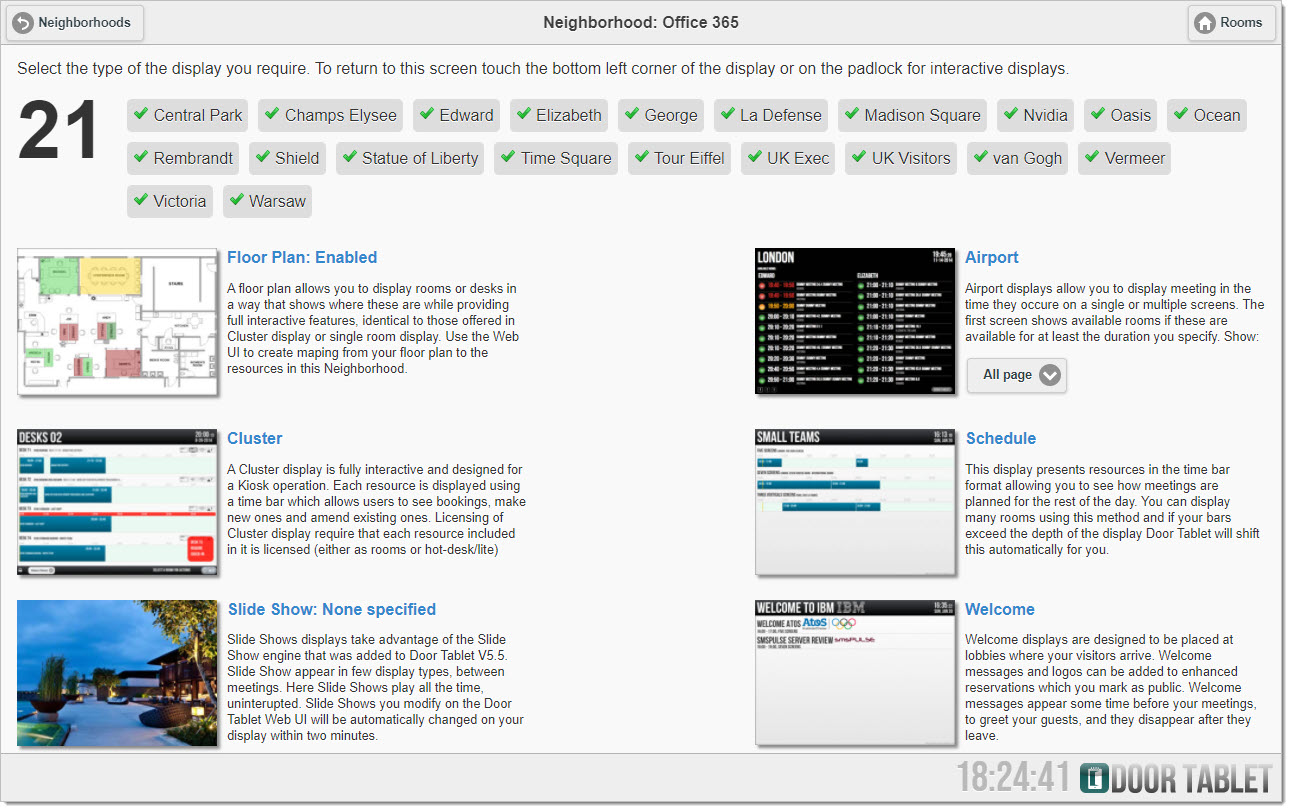Toggle the Time Square room

(x=556, y=158)
